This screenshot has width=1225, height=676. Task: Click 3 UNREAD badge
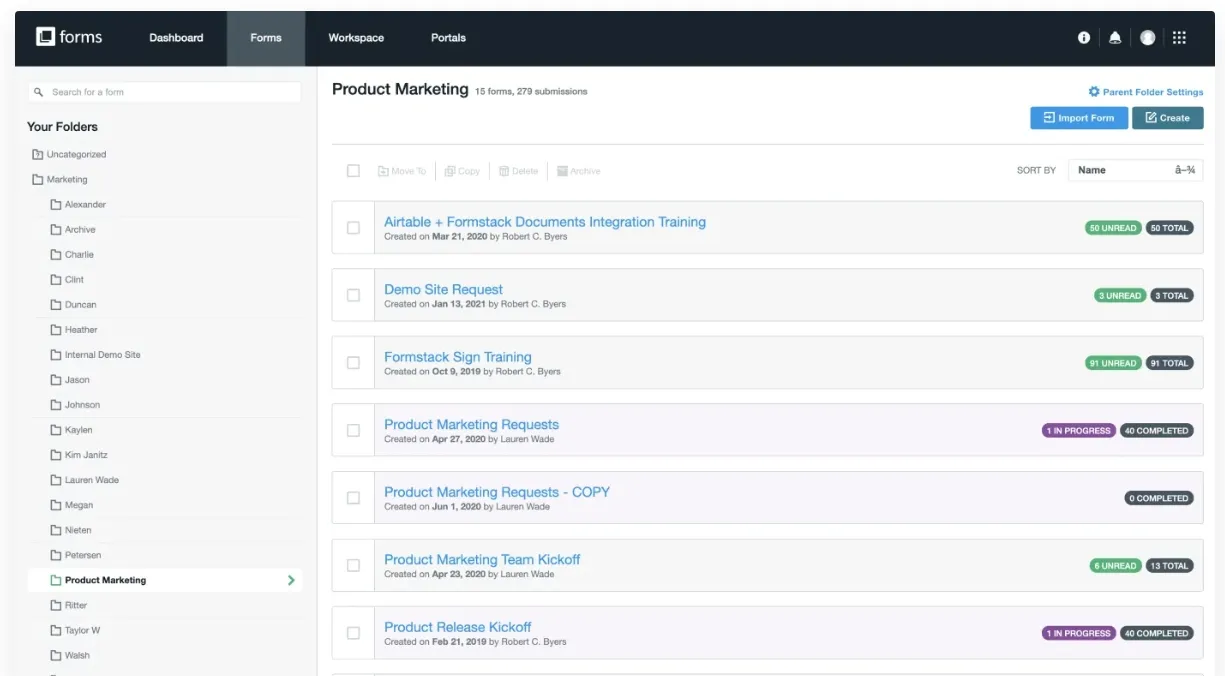click(x=1120, y=296)
